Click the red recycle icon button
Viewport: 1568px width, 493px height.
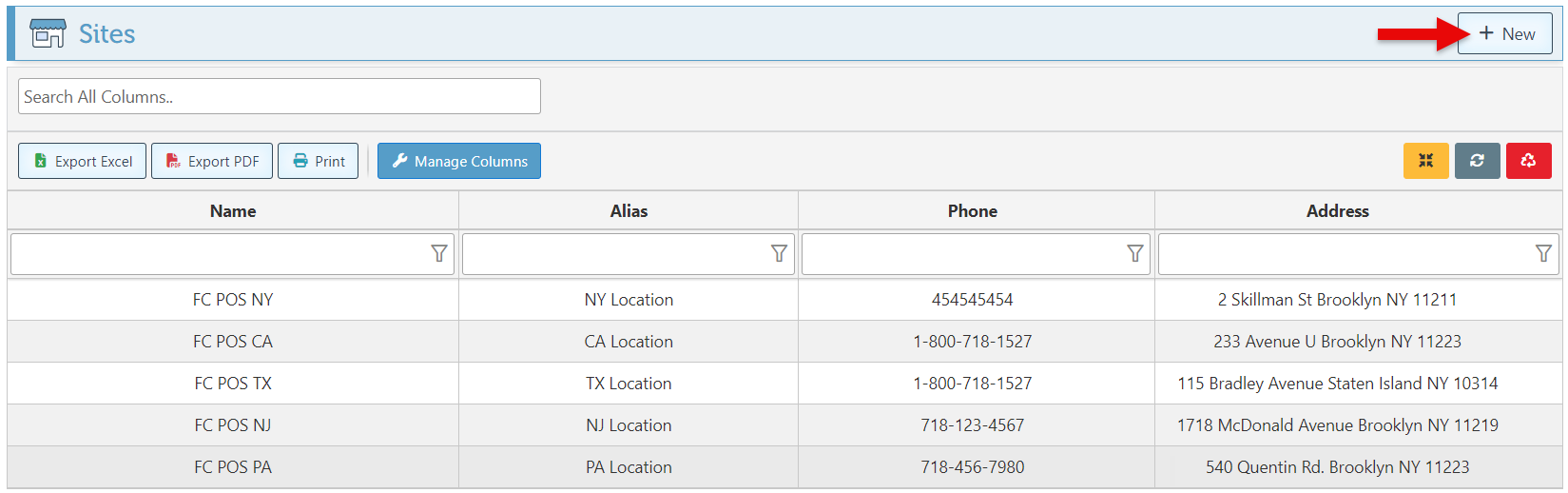1528,161
